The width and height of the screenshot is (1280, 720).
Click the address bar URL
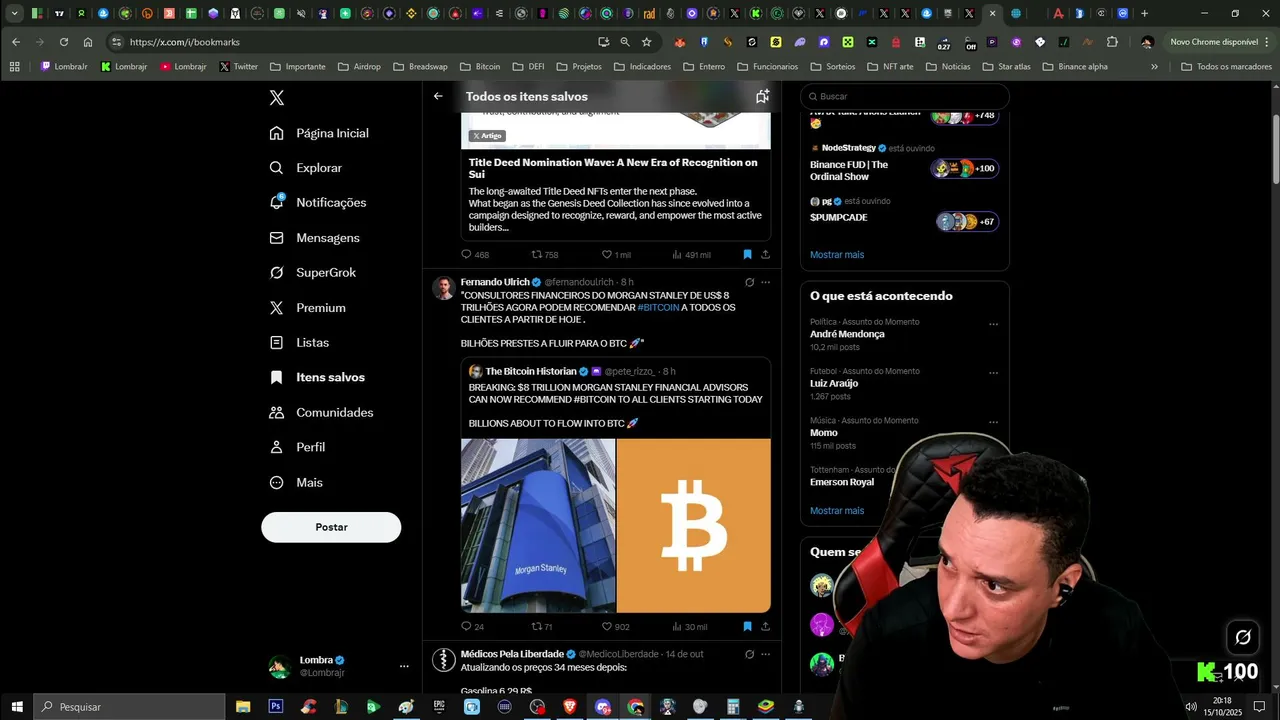click(x=185, y=42)
